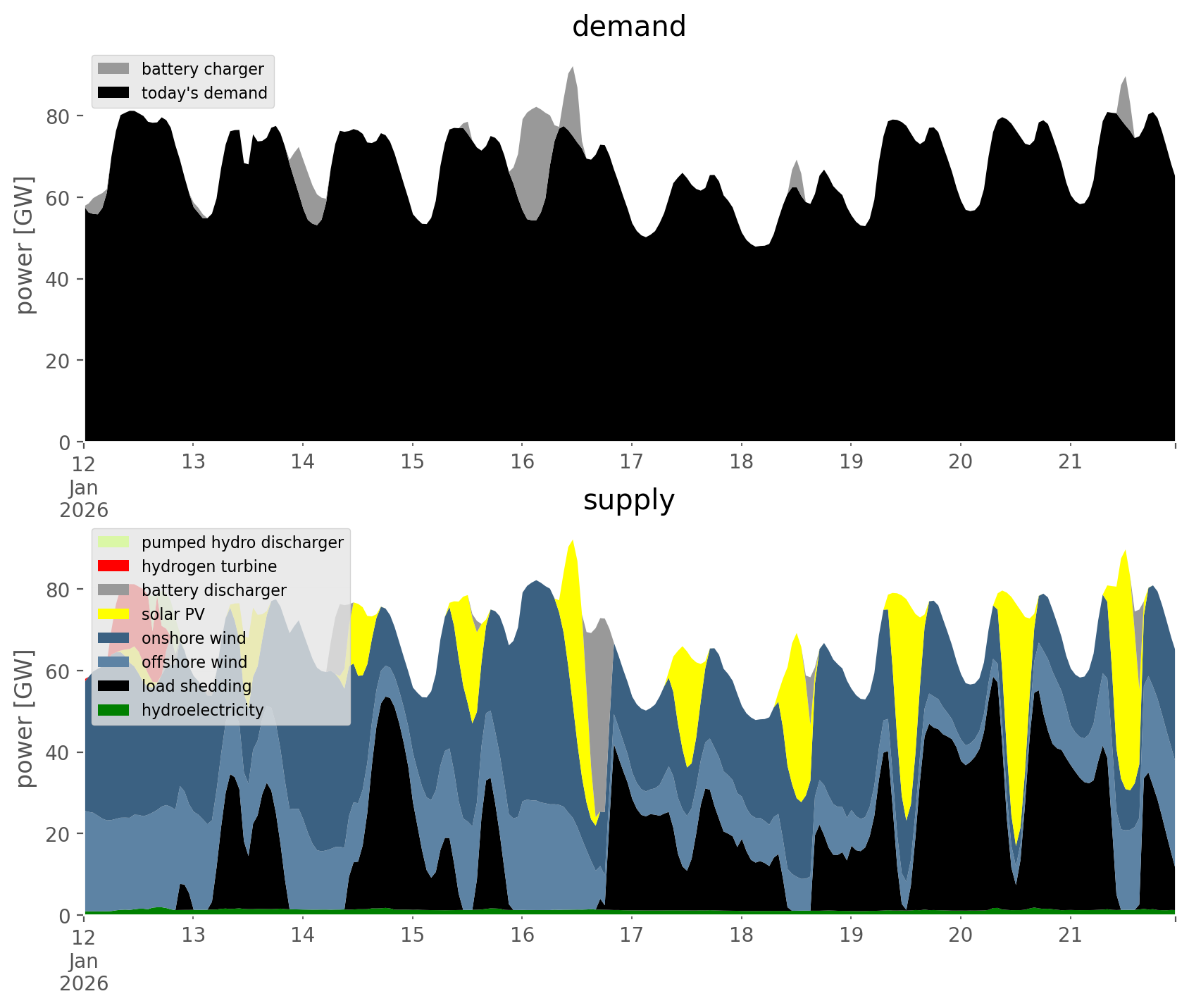
Task: Select the load shedding legend swatch
Action: 113,686
